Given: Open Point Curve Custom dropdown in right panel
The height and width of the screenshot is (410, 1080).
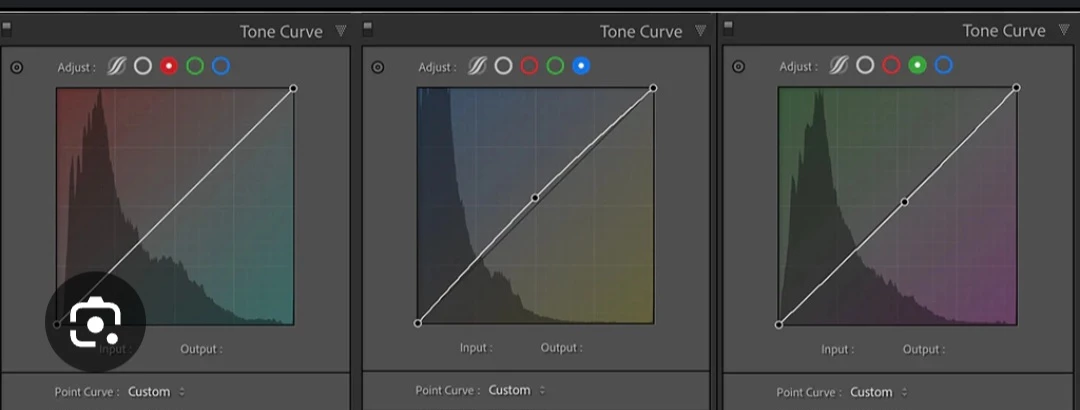Looking at the screenshot, I should click(x=879, y=392).
